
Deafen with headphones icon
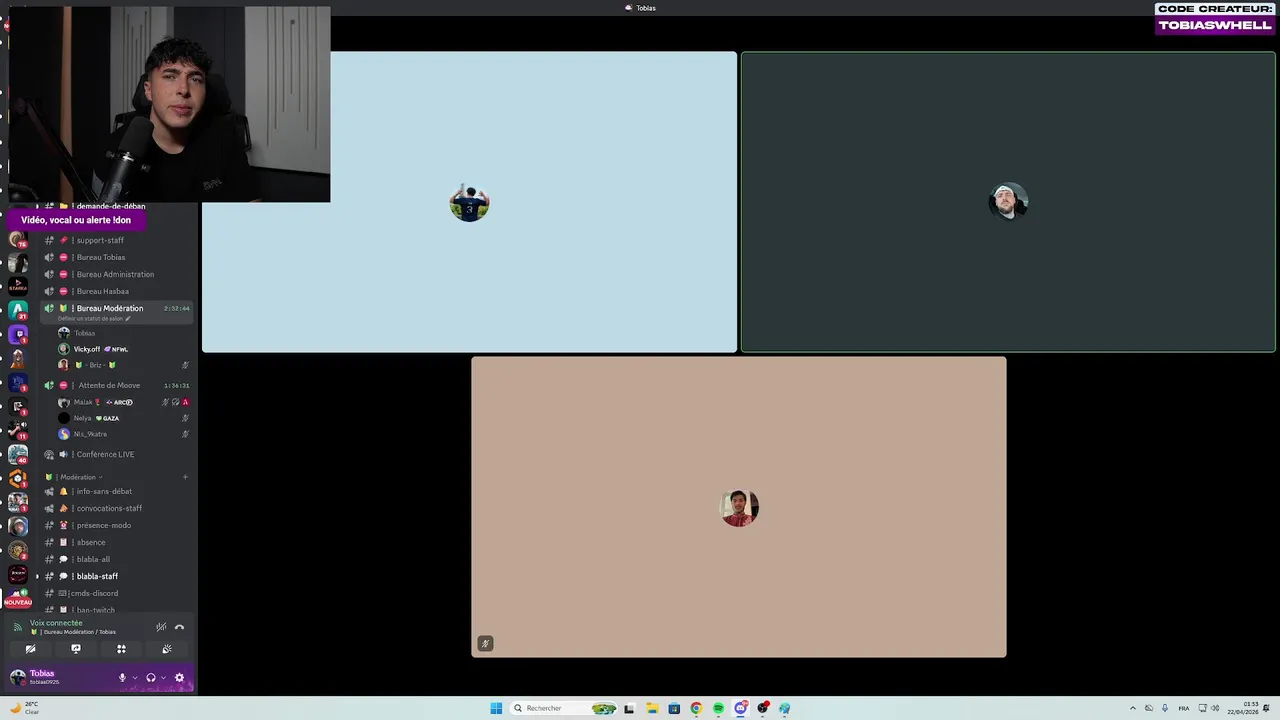click(x=151, y=677)
